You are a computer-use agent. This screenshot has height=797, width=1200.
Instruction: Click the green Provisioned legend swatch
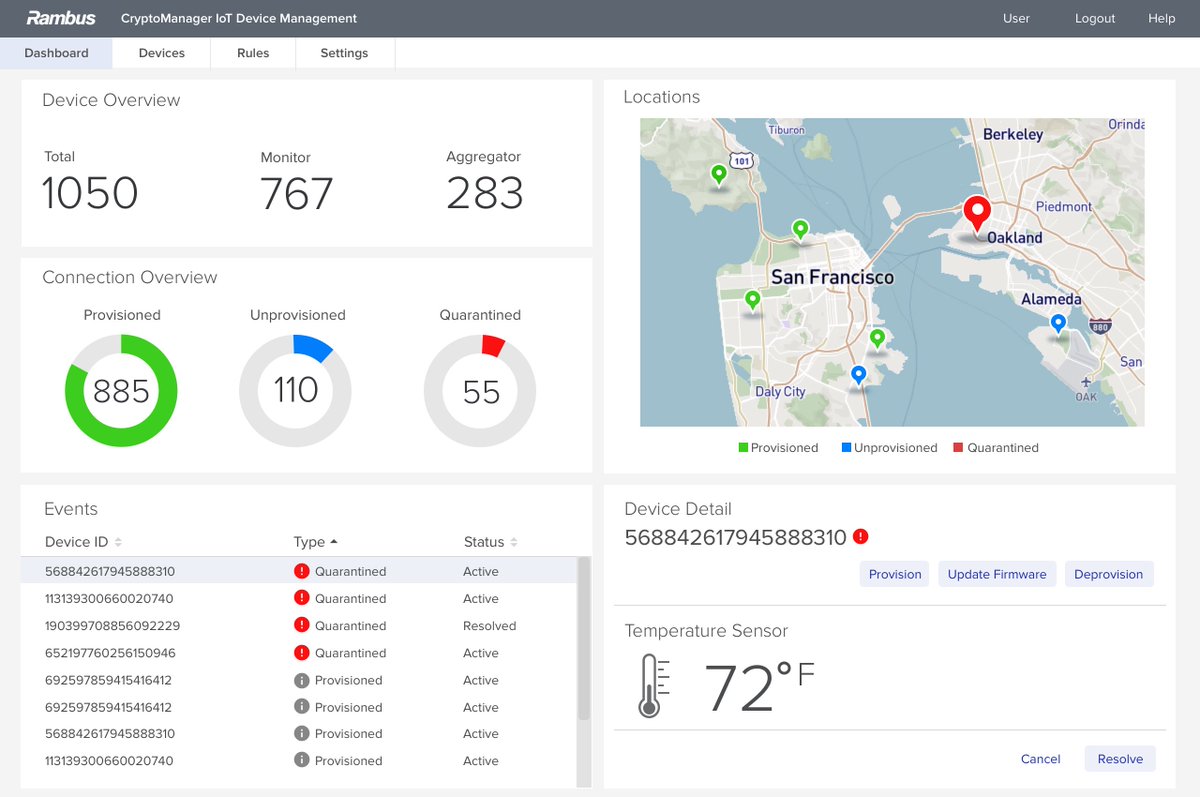743,448
